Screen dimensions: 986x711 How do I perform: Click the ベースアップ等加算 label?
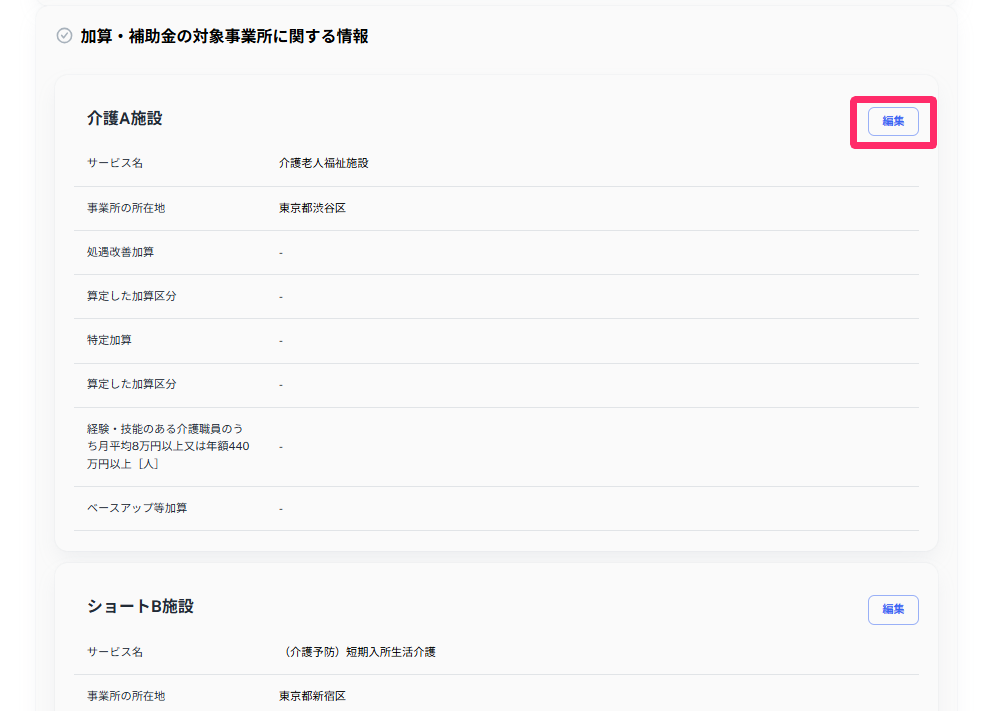[137, 508]
